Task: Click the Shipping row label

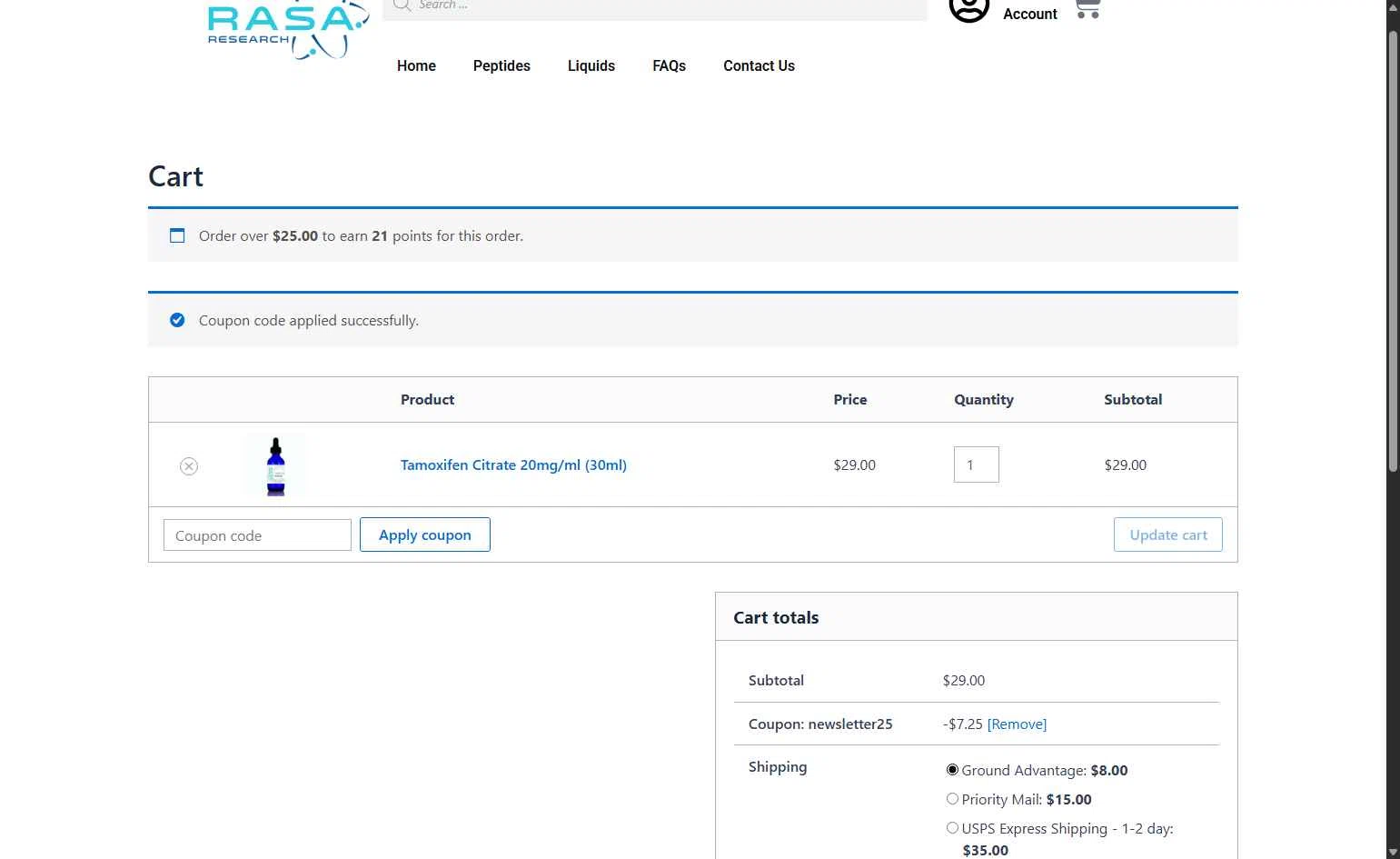Action: (x=778, y=766)
